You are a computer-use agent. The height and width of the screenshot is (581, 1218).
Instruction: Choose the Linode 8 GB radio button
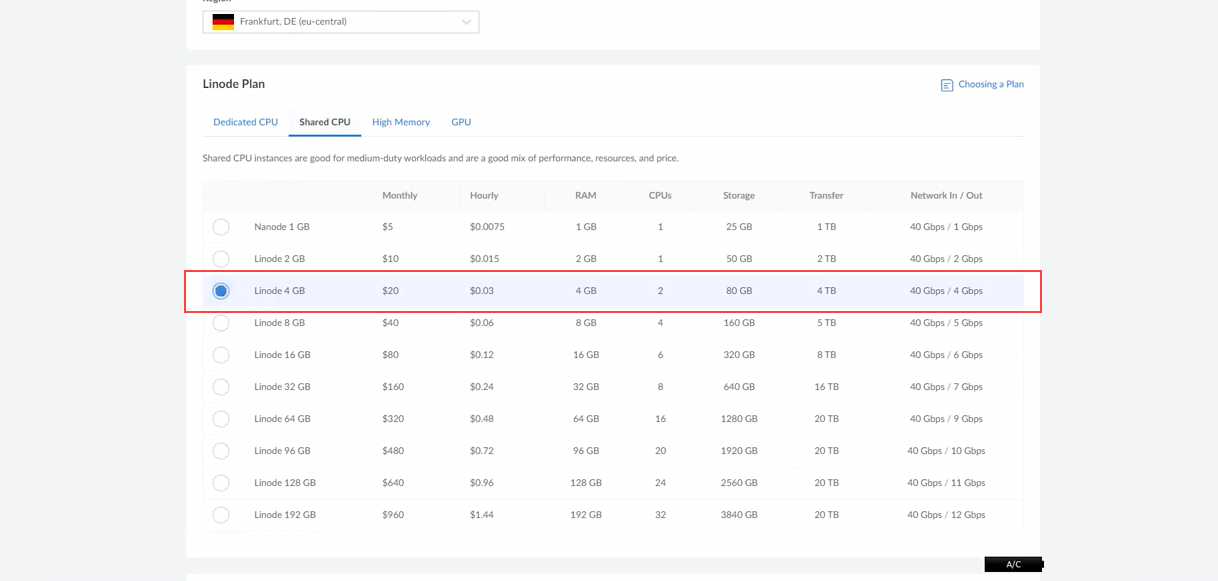pos(221,323)
